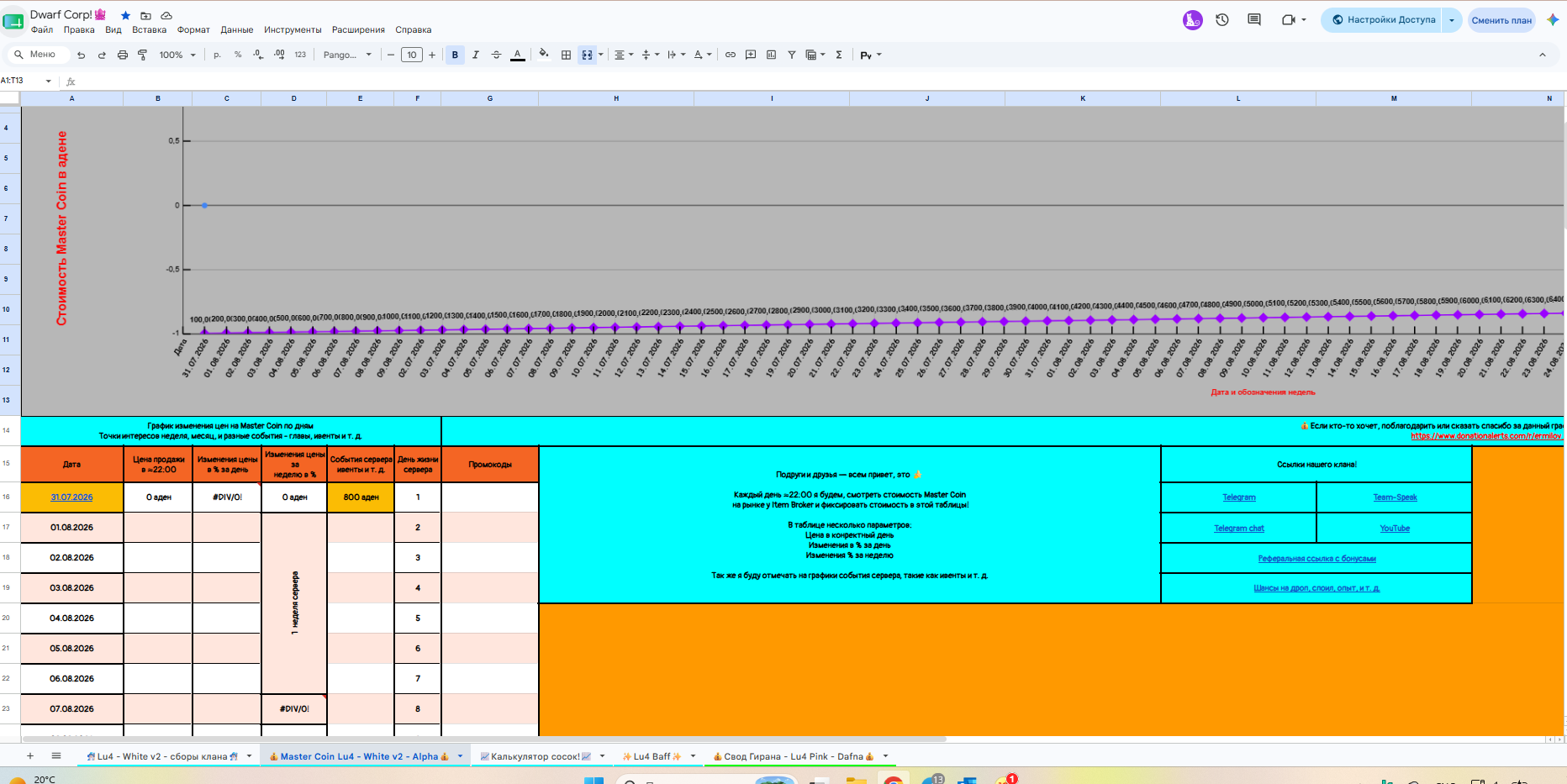The width and height of the screenshot is (1567, 784).
Task: Click the undo arrow in toolbar
Action: point(82,55)
